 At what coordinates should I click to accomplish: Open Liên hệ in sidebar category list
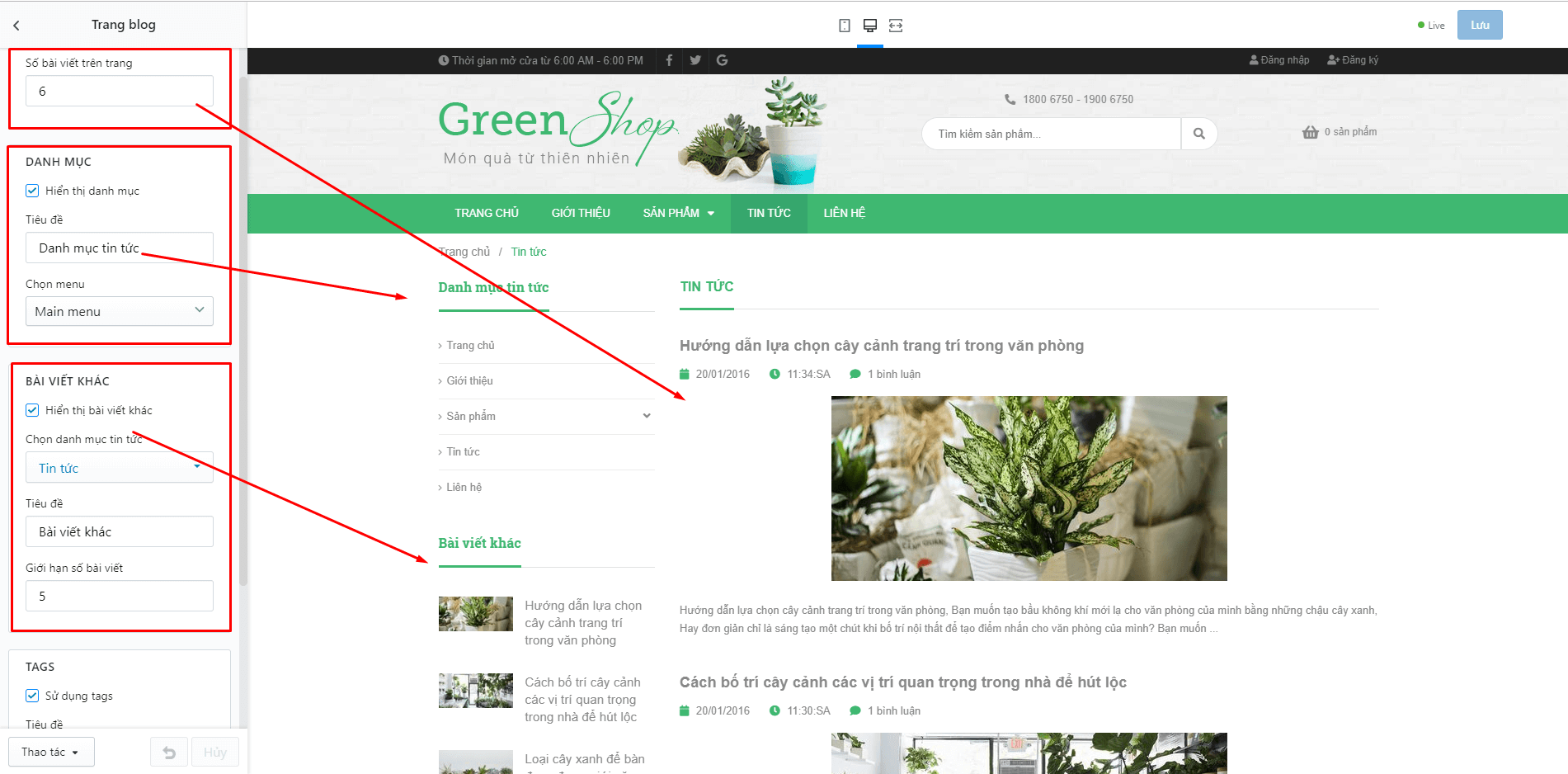(464, 487)
